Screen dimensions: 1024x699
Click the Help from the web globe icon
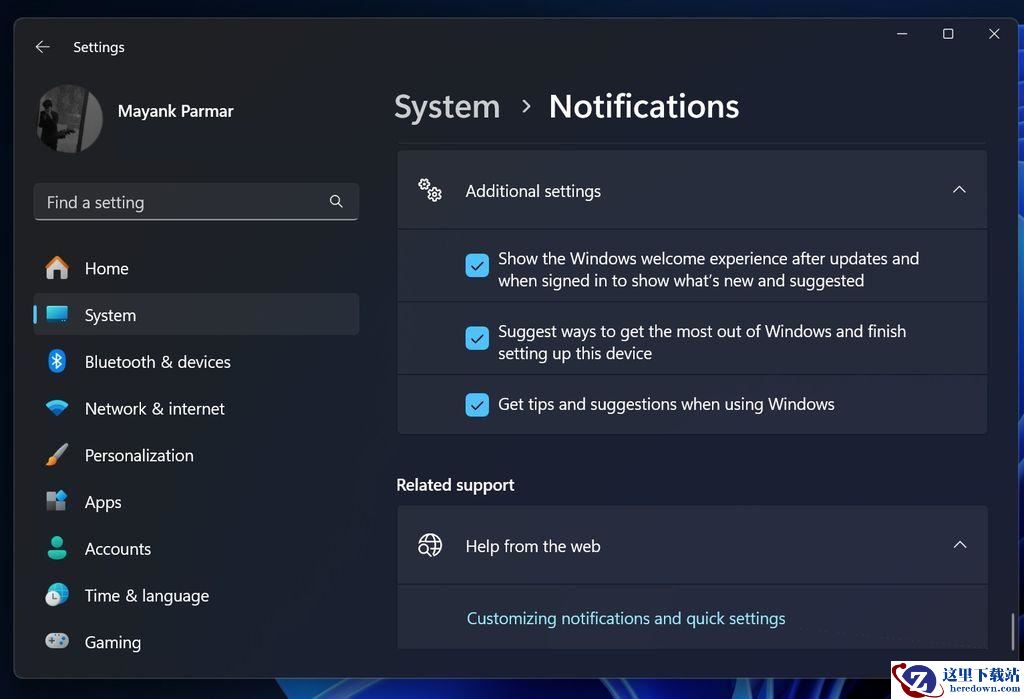tap(430, 545)
